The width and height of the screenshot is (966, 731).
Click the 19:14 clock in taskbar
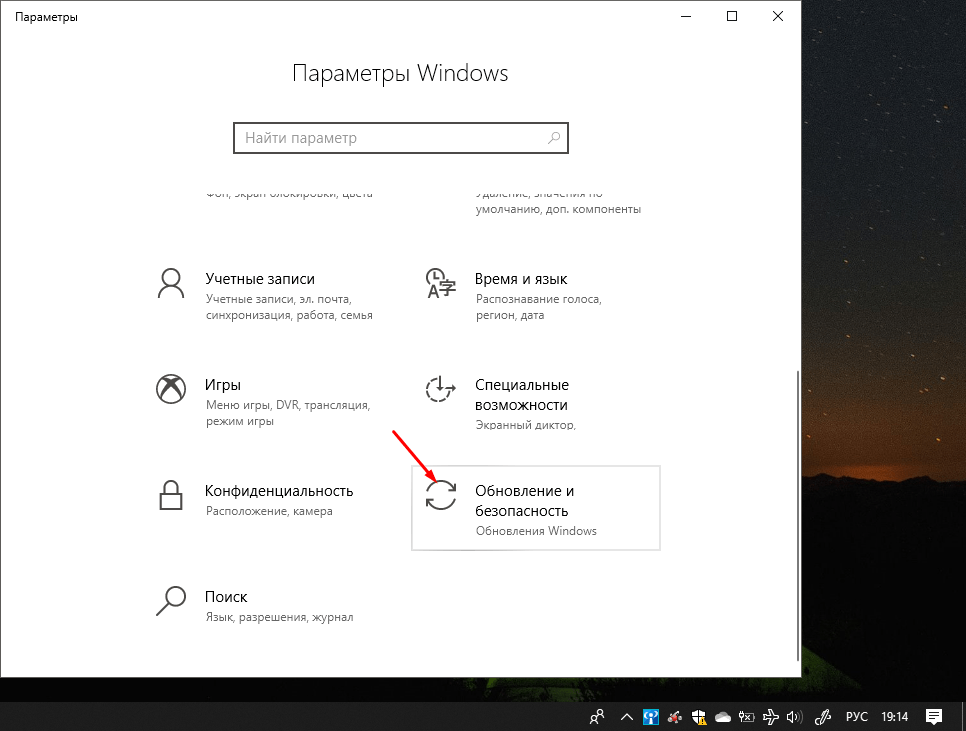click(895, 717)
